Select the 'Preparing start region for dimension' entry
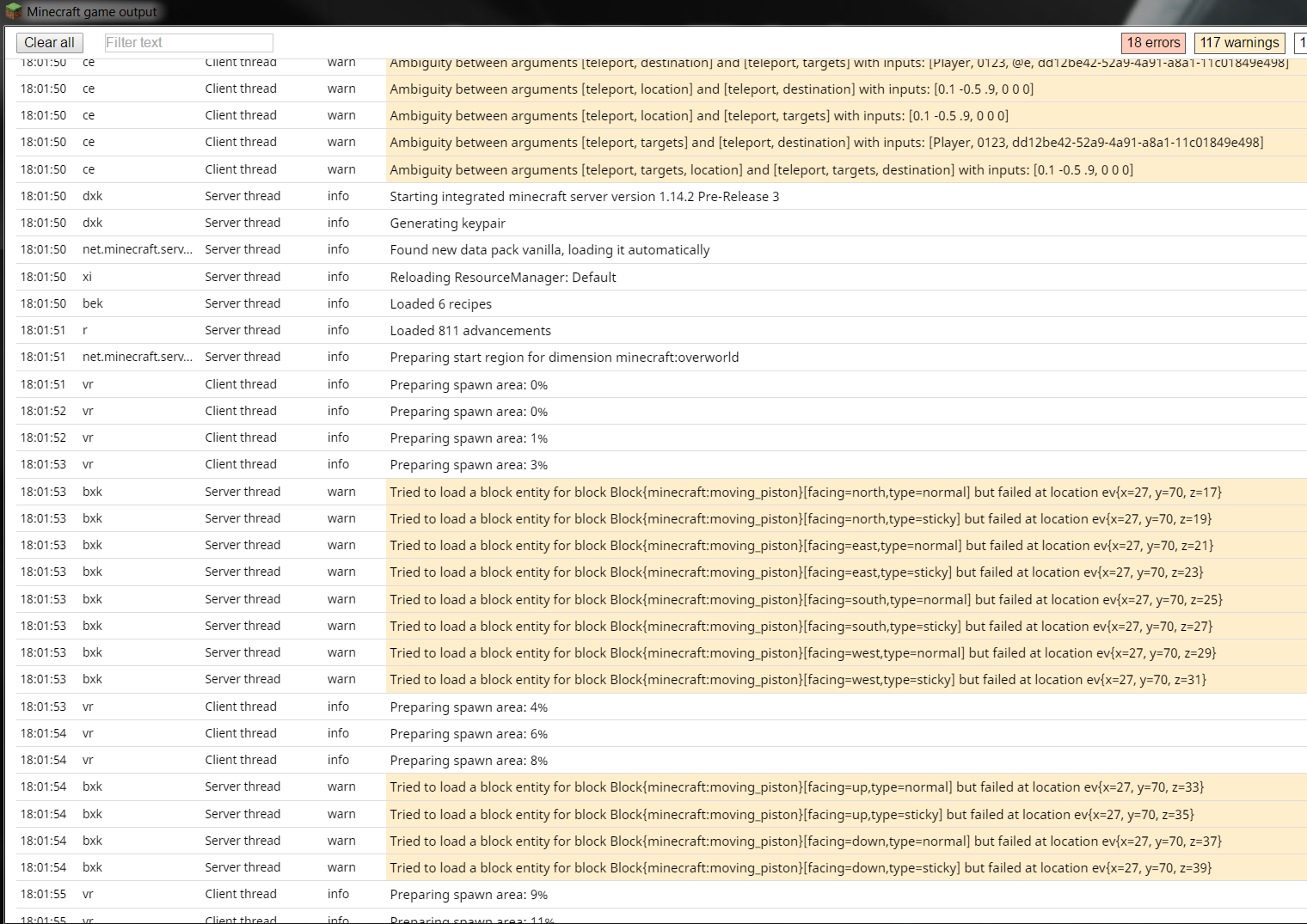The width and height of the screenshot is (1307, 924). [x=564, y=358]
